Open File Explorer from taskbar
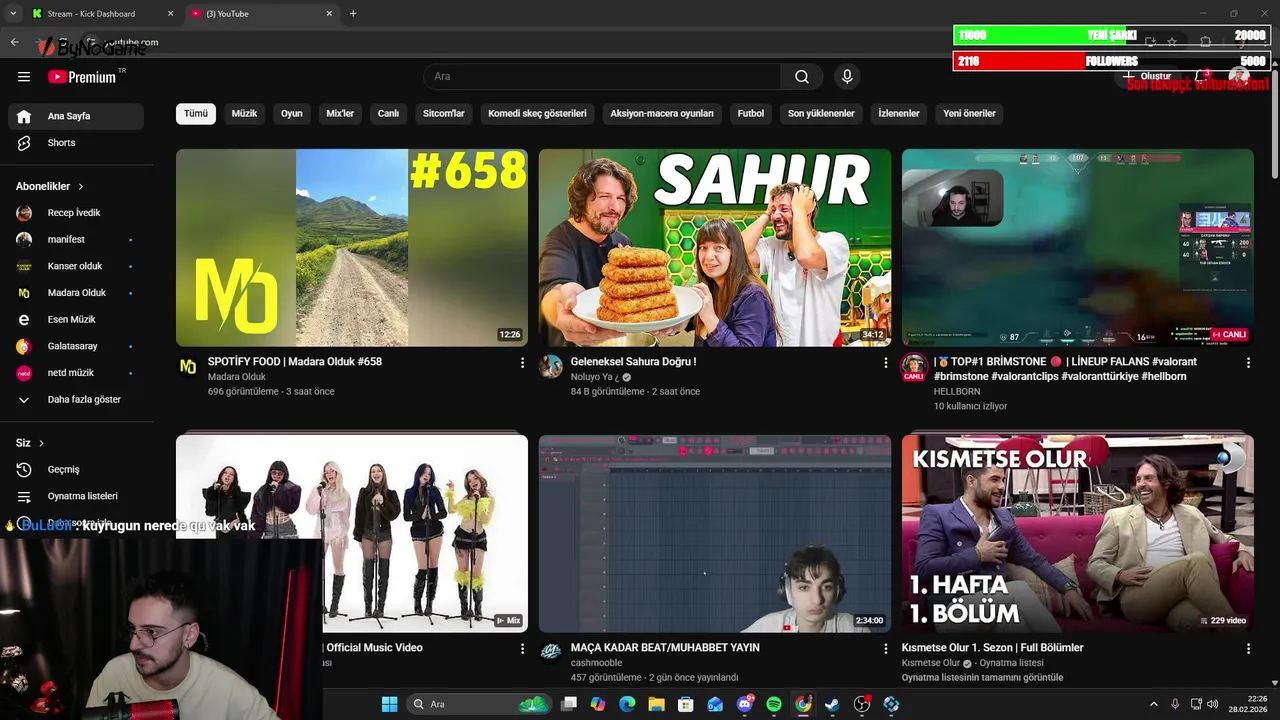1280x720 pixels. [x=657, y=704]
